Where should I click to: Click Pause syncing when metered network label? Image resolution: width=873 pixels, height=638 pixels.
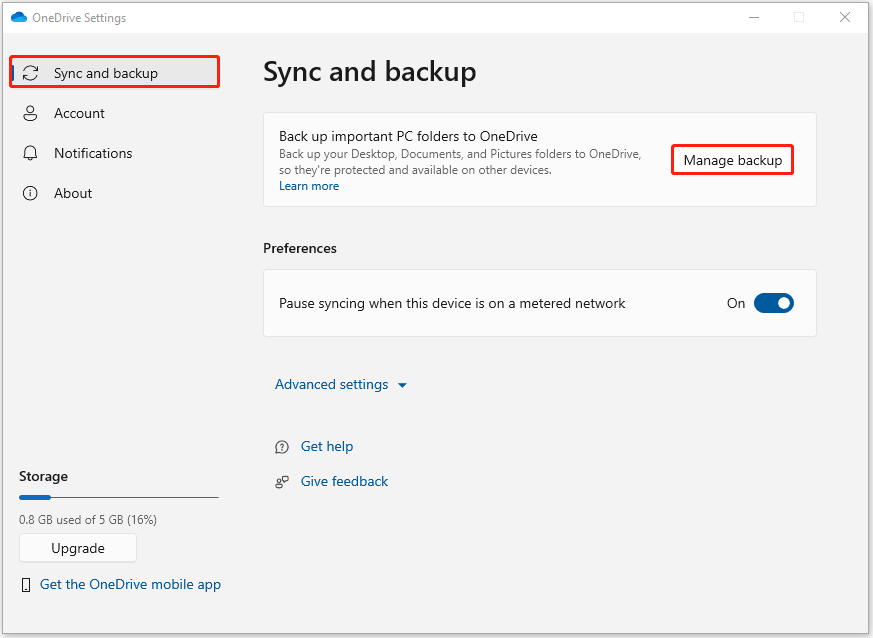452,303
